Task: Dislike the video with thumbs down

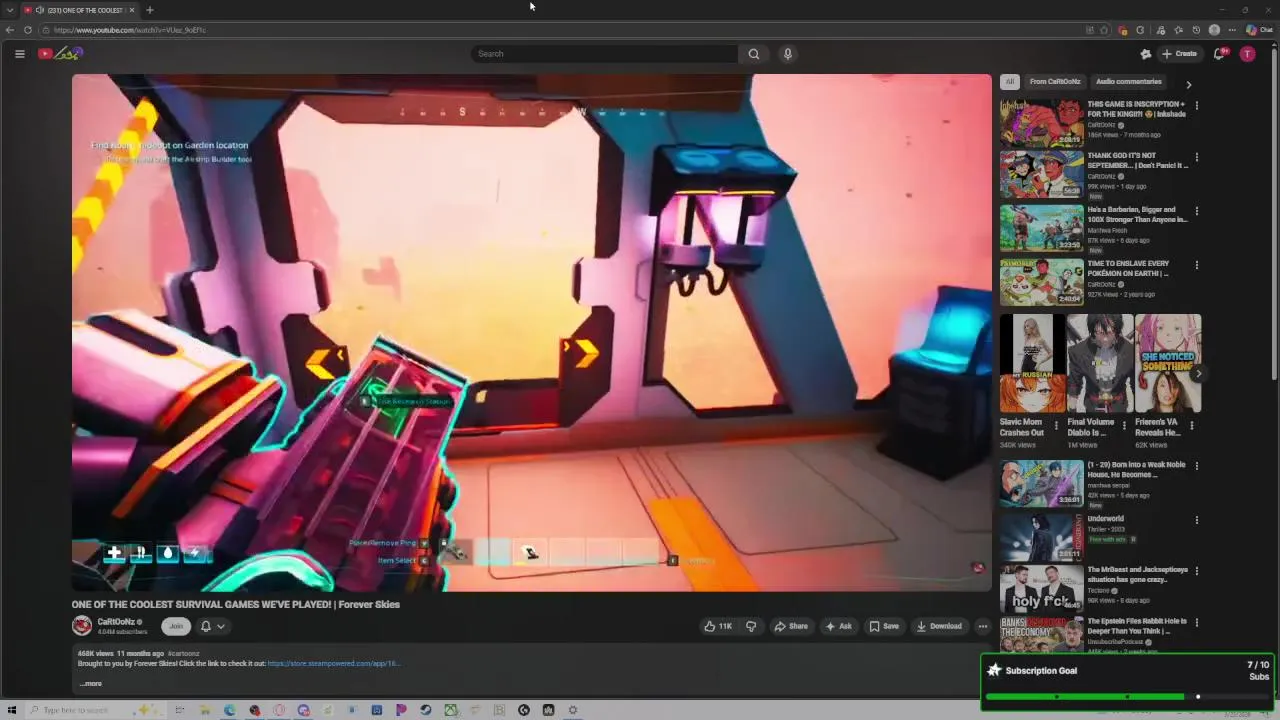Action: (x=751, y=626)
